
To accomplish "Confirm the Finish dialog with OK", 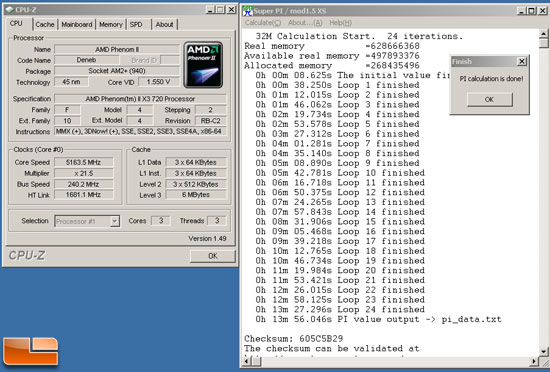I will tap(489, 100).
